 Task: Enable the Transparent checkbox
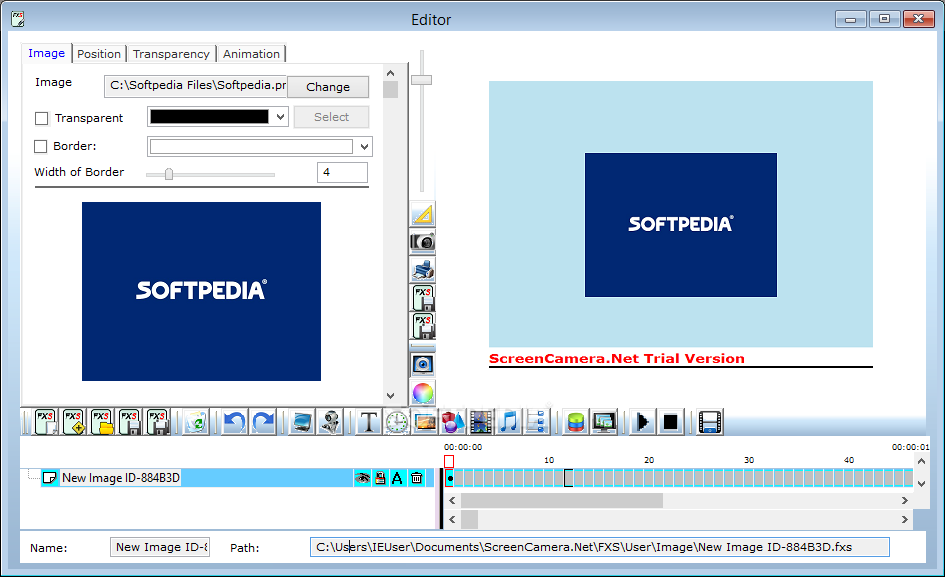click(x=42, y=119)
